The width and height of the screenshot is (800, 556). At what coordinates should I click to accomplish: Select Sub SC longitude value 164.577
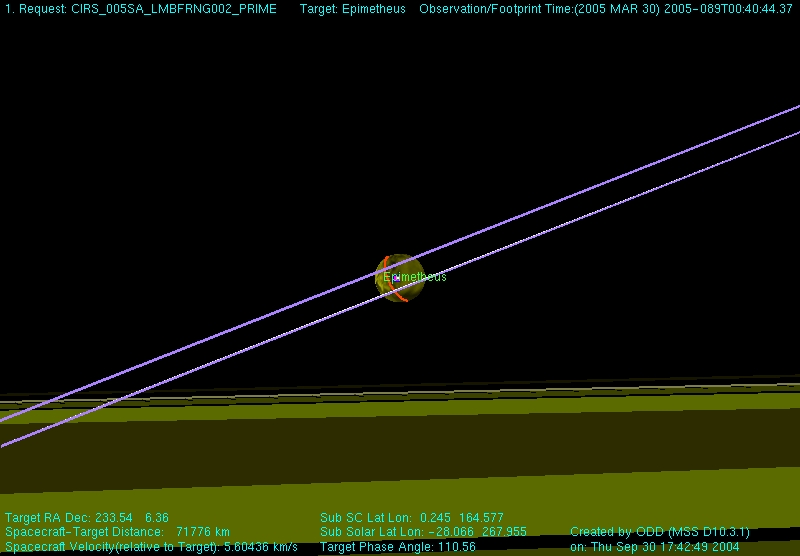(482, 518)
